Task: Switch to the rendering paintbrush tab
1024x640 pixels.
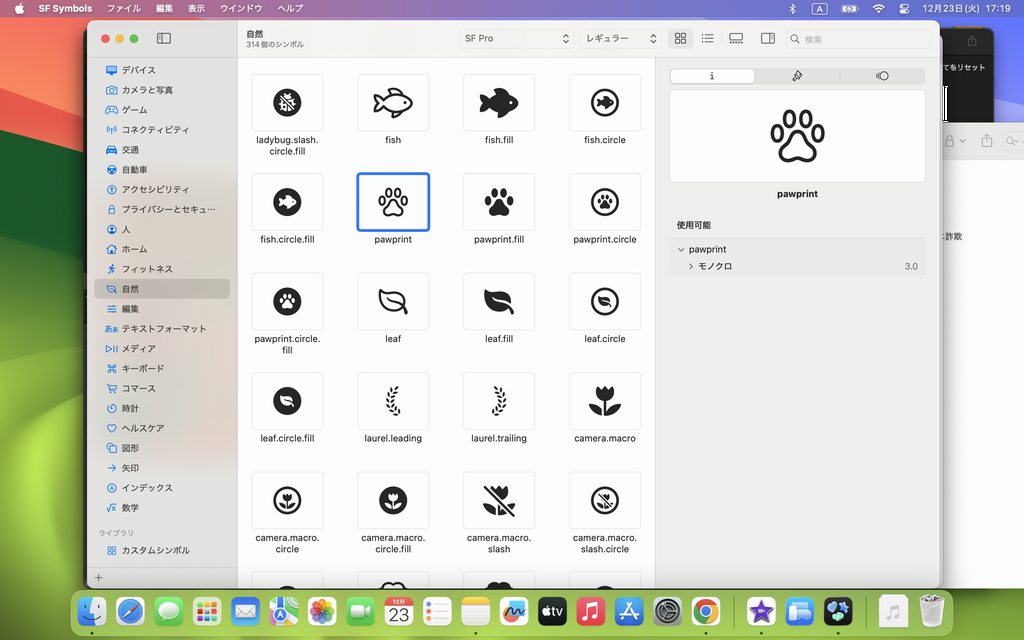Action: [x=797, y=76]
